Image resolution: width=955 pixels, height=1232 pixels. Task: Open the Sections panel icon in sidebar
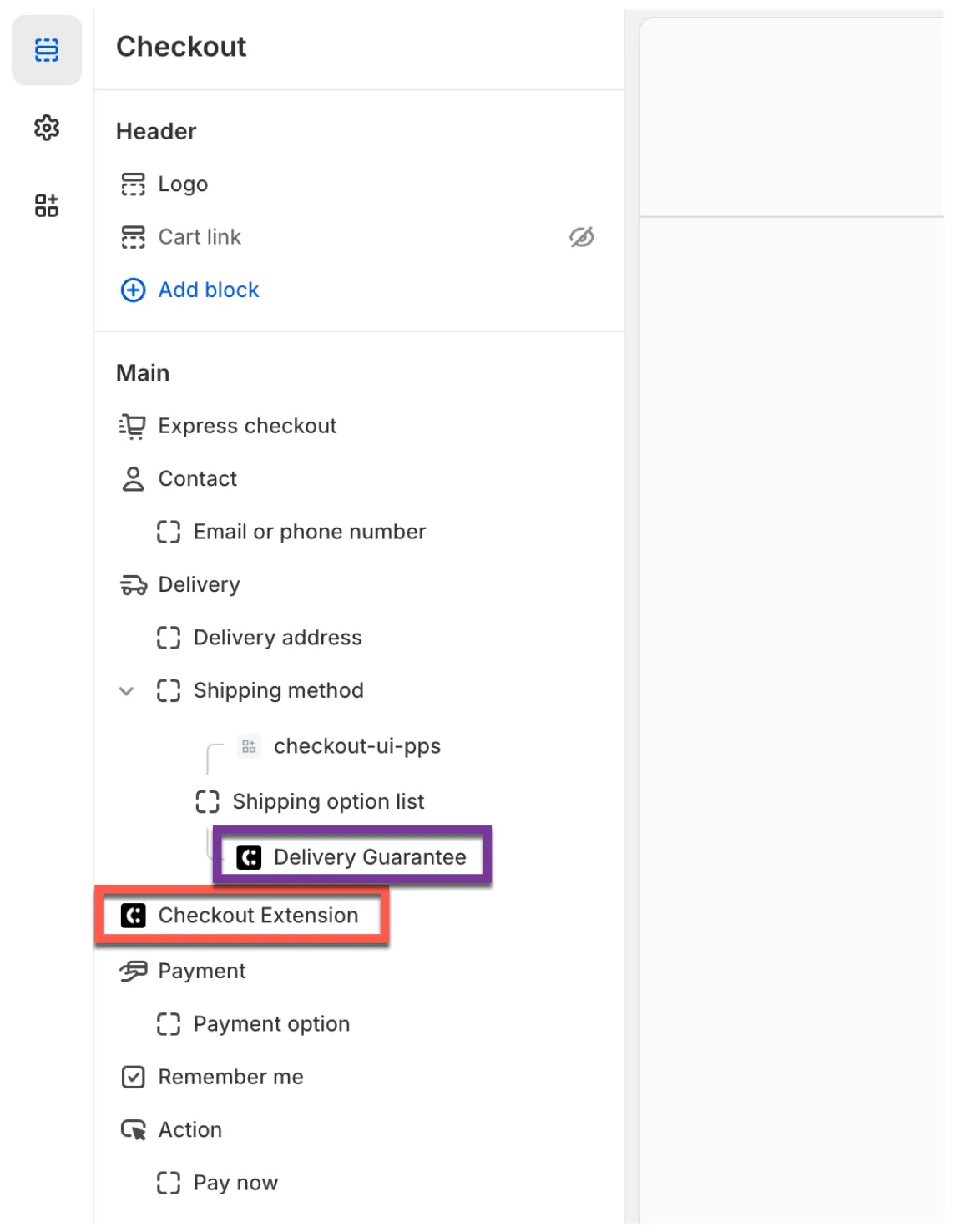[x=47, y=50]
